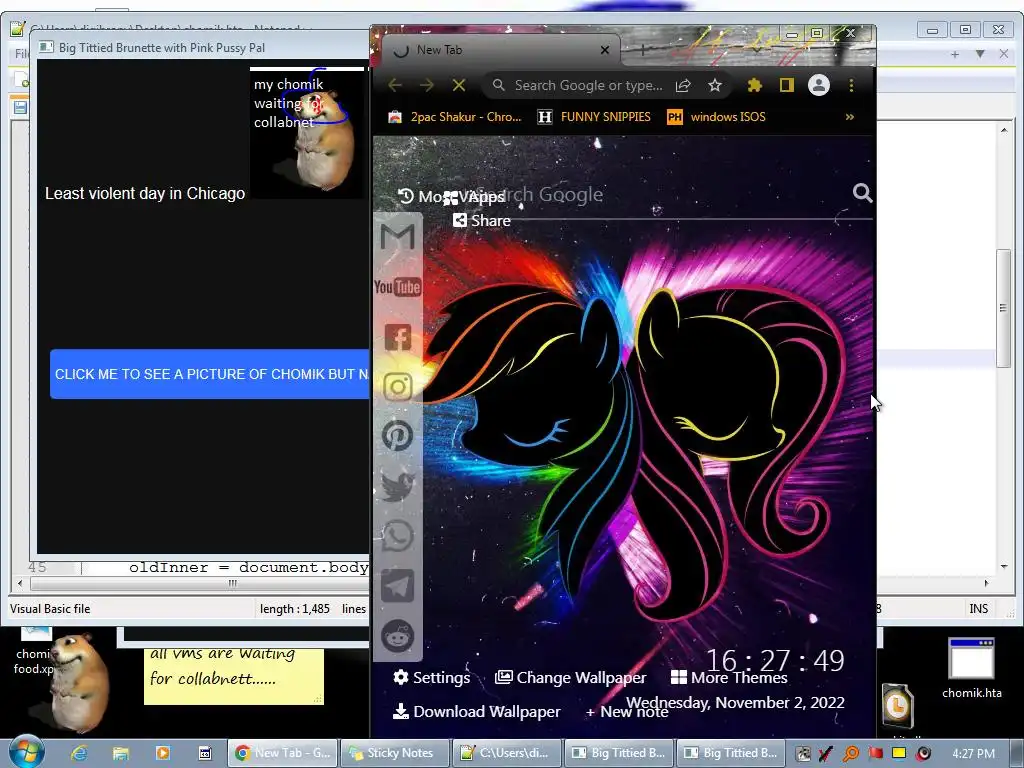Go back using Chrome's back arrow
Viewport: 1024px width, 768px height.
394,85
